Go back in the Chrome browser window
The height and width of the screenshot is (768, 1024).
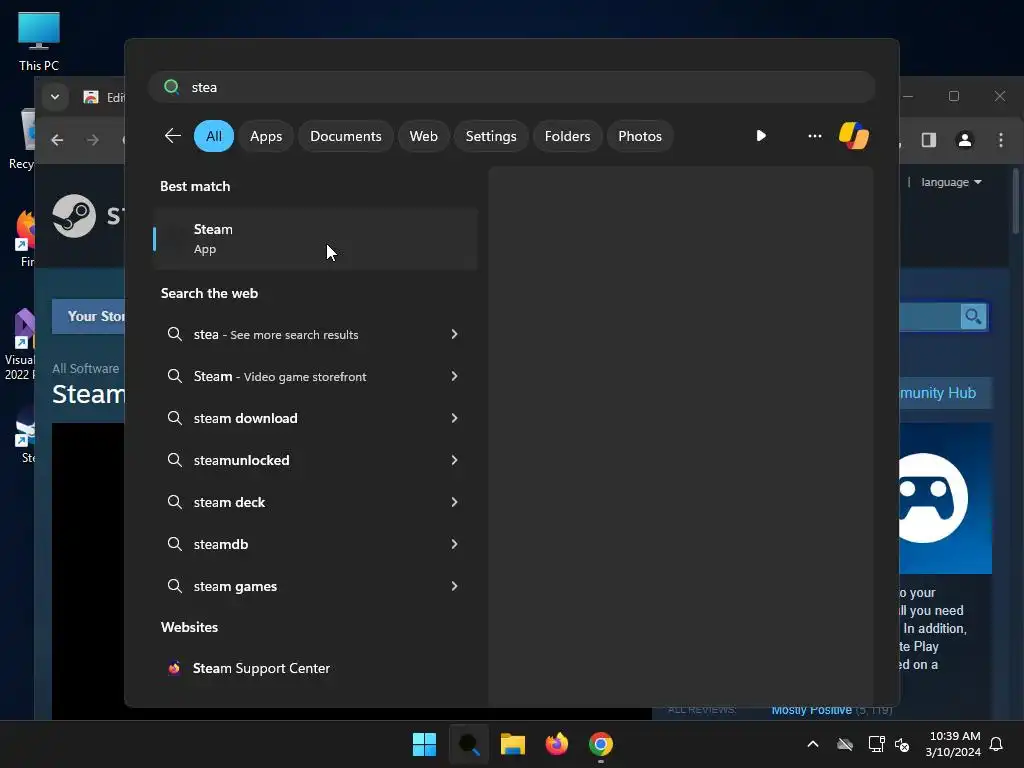[57, 140]
